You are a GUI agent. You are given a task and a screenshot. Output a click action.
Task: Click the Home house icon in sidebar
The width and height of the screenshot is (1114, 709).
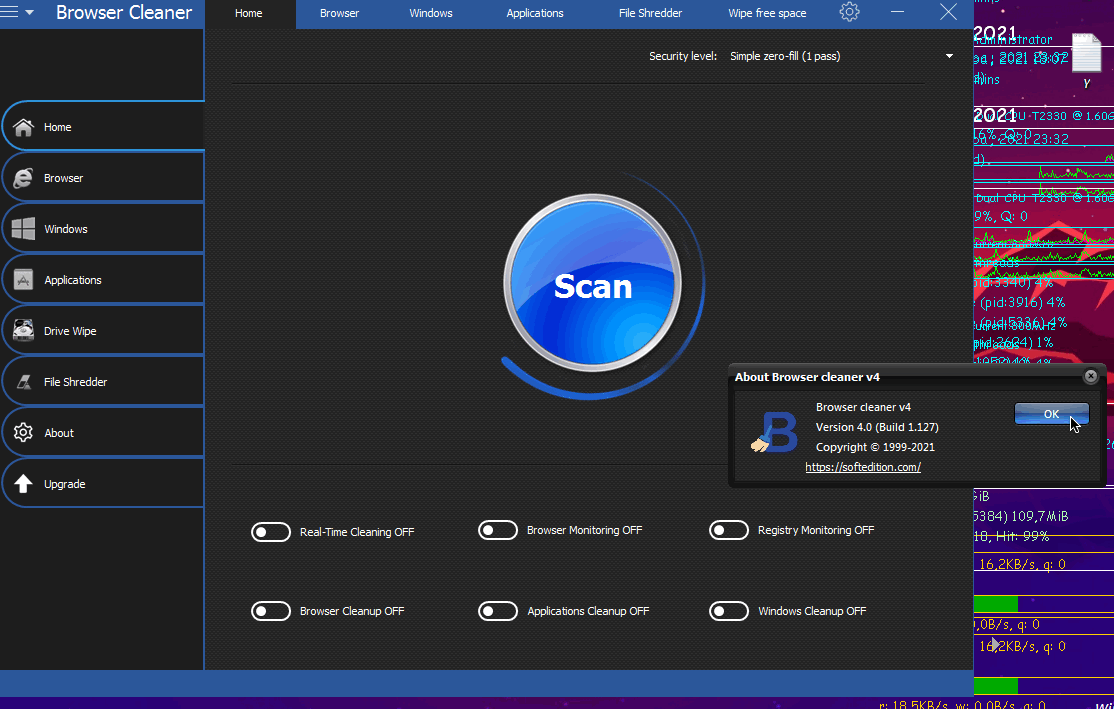click(x=23, y=127)
